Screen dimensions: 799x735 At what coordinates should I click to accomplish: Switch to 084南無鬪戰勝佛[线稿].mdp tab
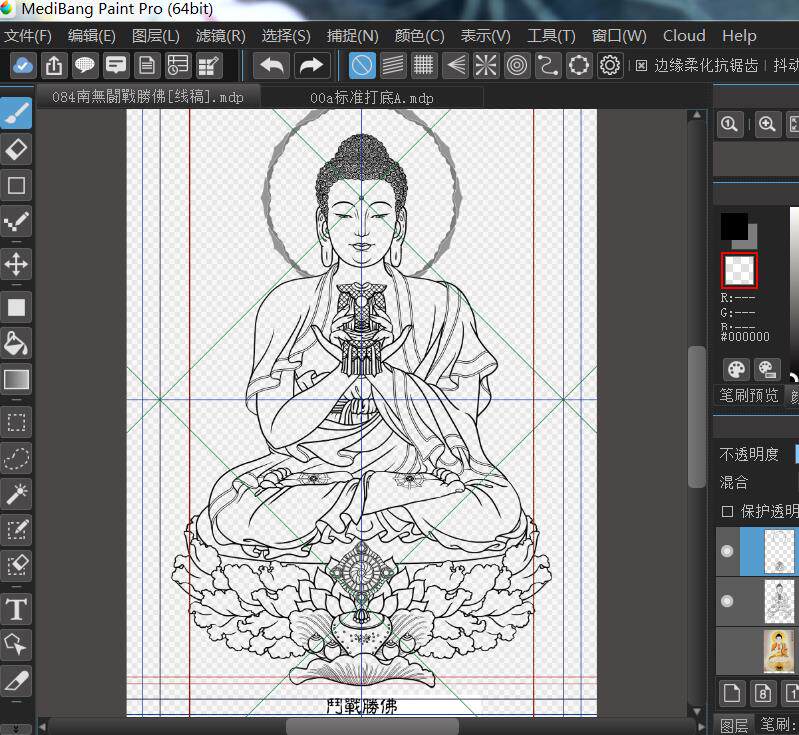pyautogui.click(x=148, y=96)
